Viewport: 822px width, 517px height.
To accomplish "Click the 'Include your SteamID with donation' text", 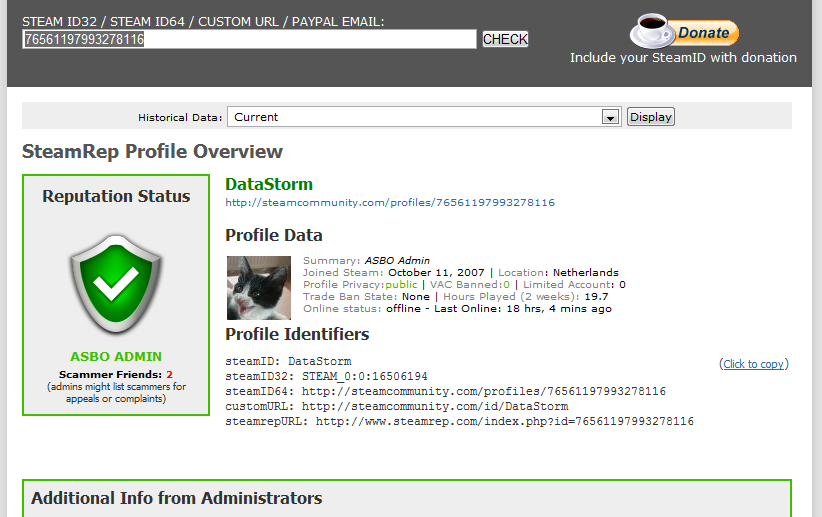I will click(683, 58).
